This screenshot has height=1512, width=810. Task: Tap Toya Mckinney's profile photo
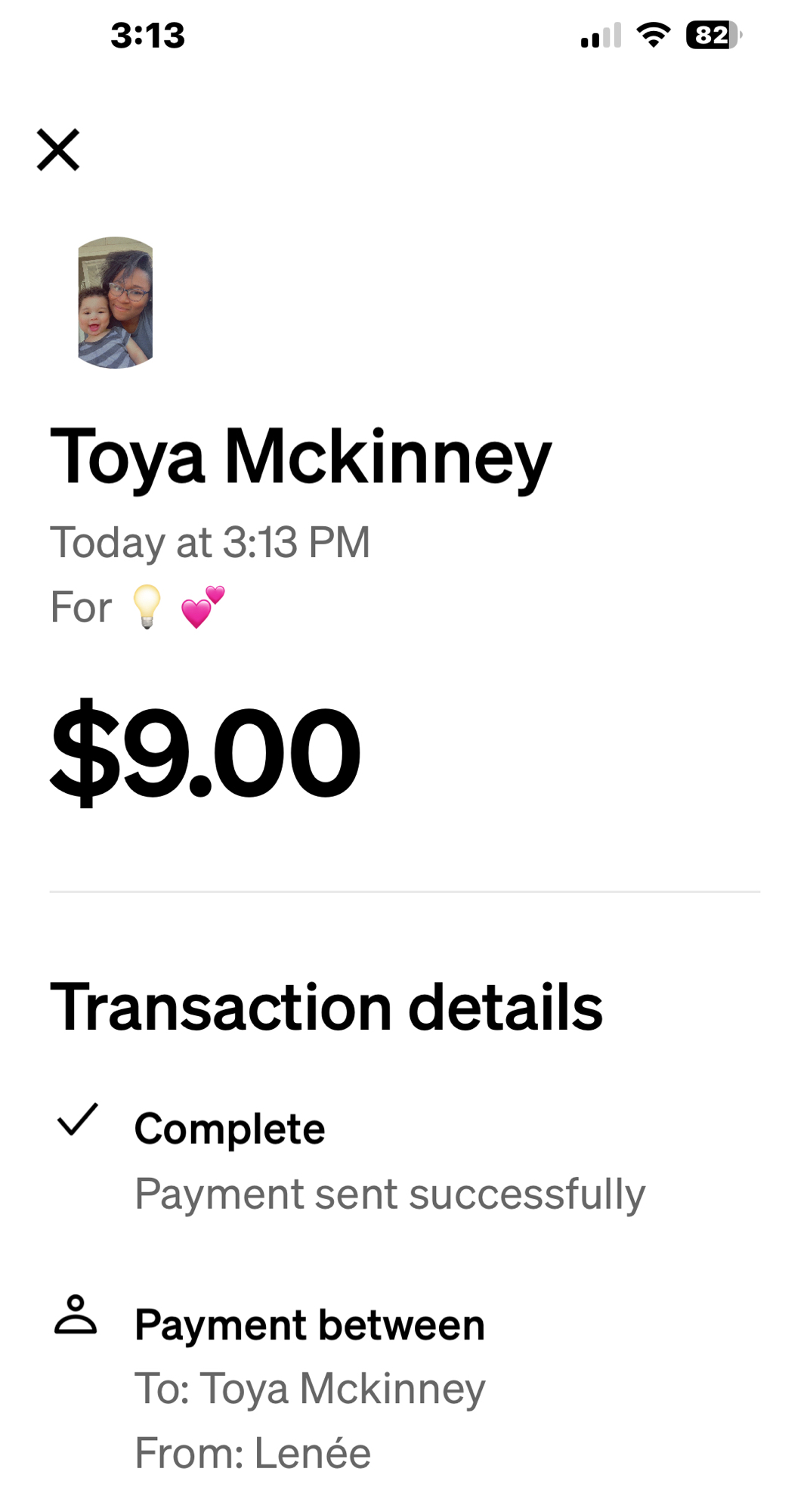[116, 302]
